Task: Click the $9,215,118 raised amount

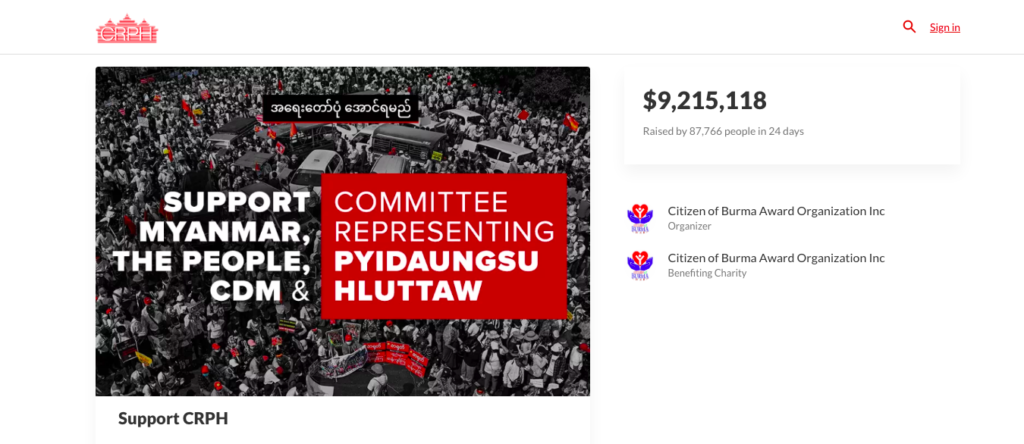Action: tap(705, 101)
